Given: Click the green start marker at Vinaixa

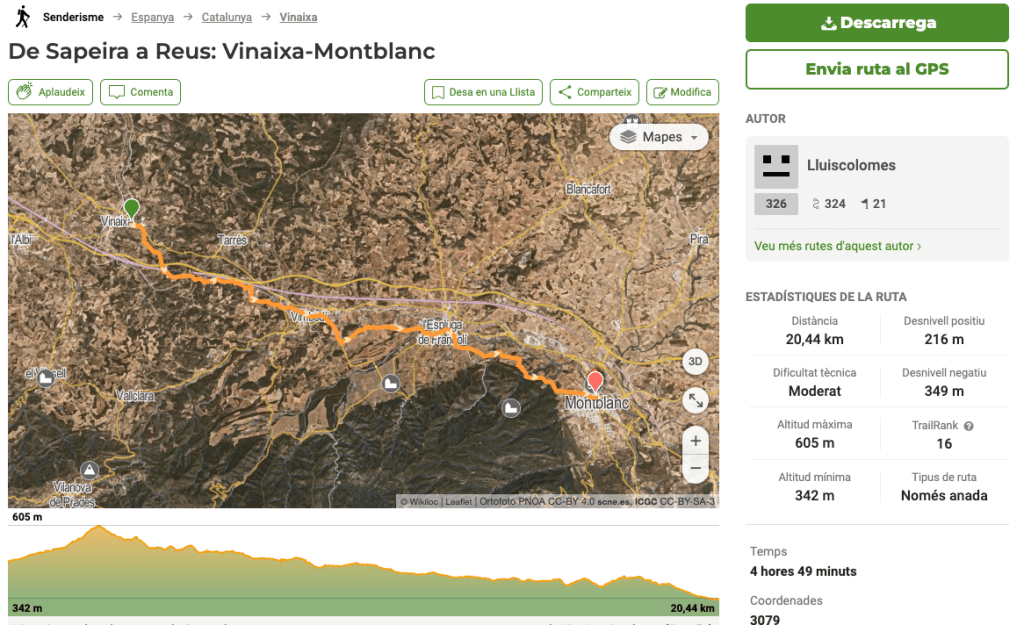Looking at the screenshot, I should (x=131, y=208).
